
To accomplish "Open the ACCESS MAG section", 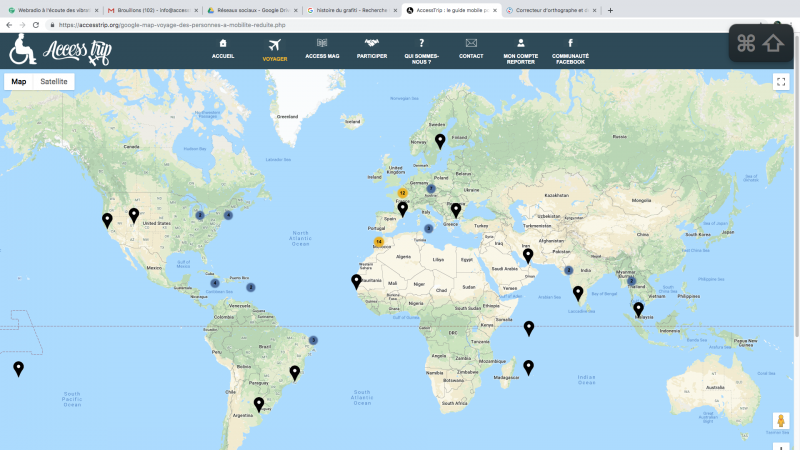I will tap(322, 43).
